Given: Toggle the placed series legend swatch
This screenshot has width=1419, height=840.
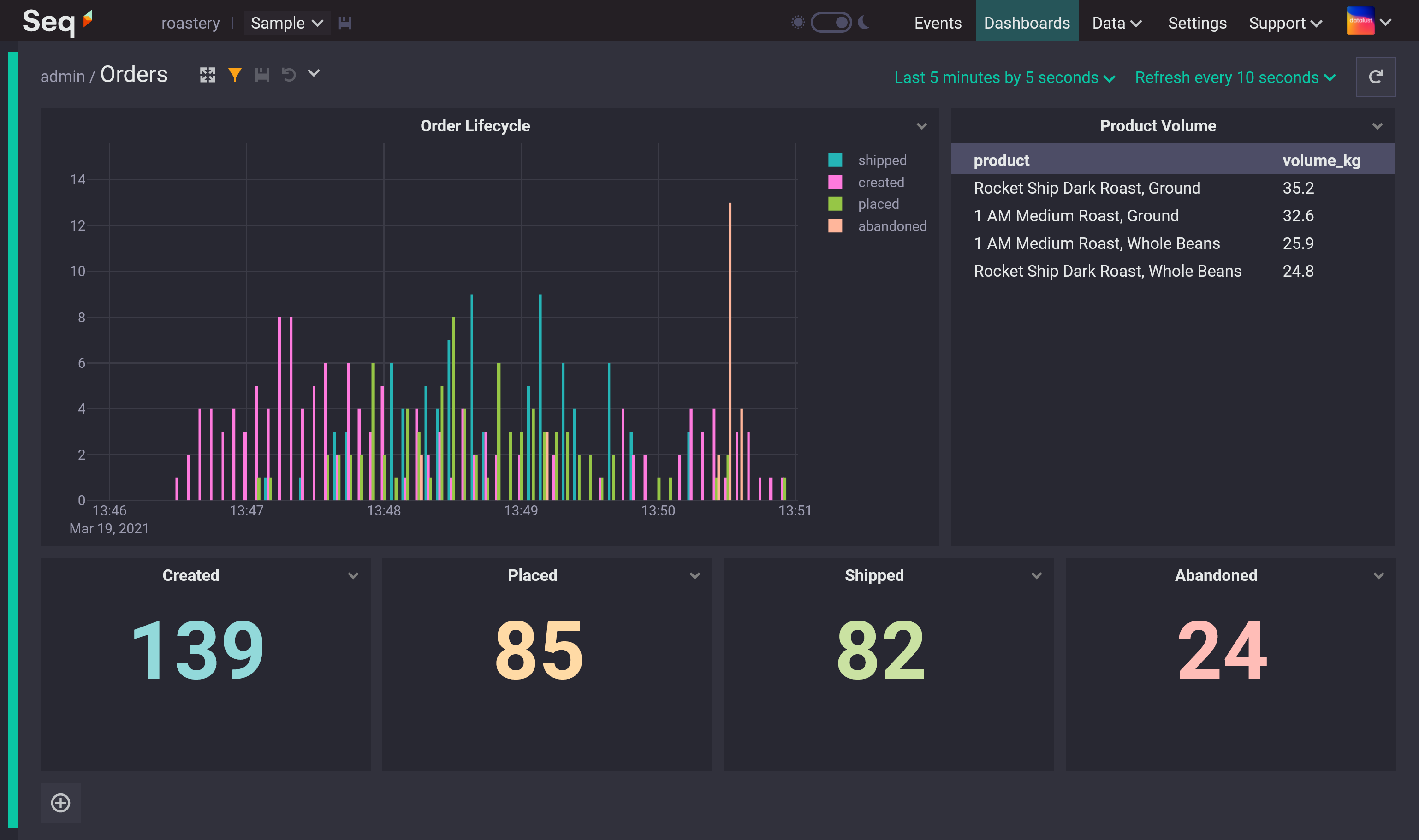Looking at the screenshot, I should (x=835, y=204).
